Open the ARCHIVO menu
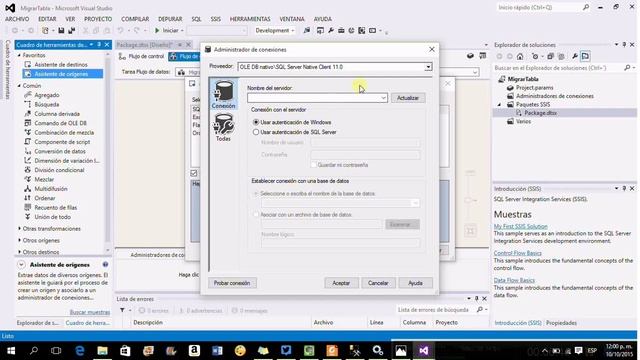 17,19
